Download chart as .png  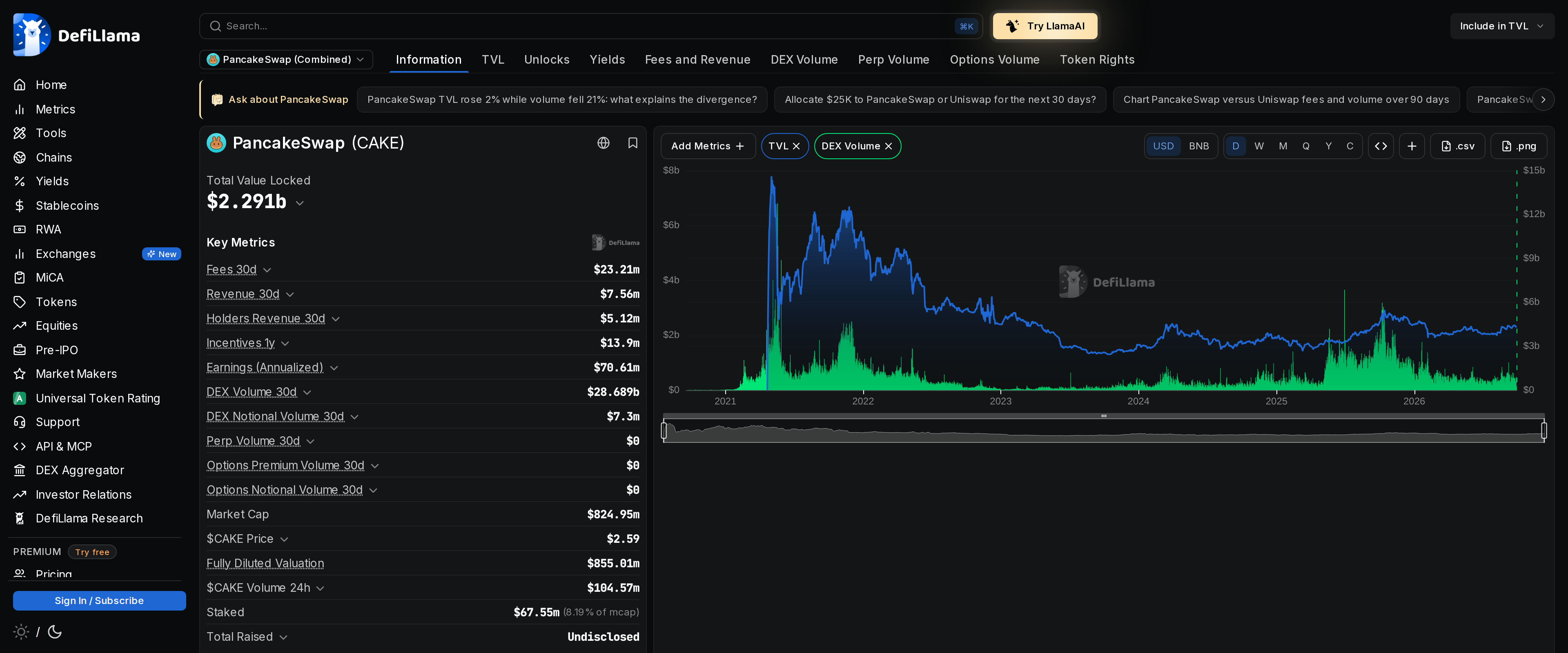click(1519, 146)
